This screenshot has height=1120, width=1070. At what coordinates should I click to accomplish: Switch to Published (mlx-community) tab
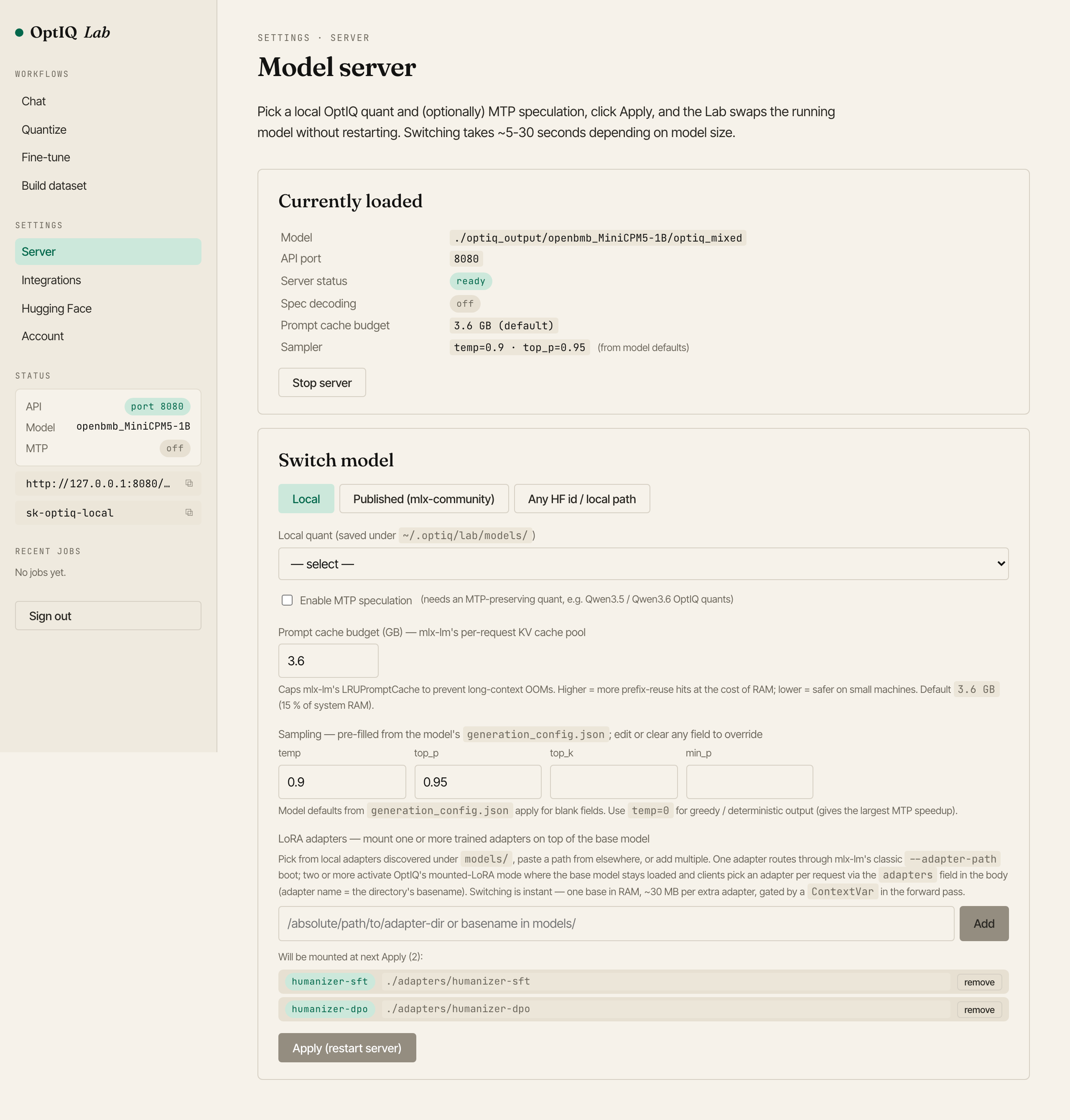pyautogui.click(x=424, y=499)
